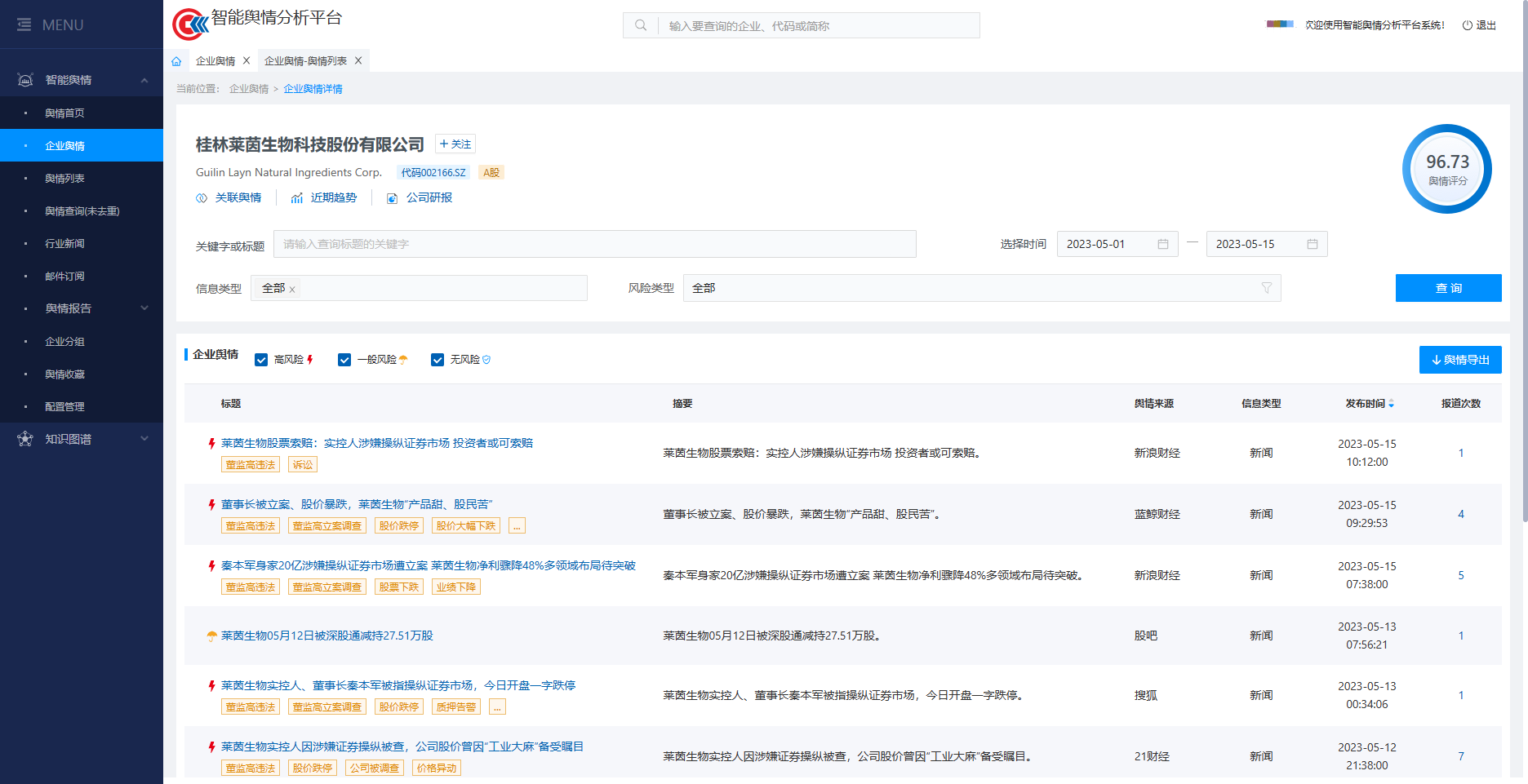Click the 诉讼 tag in first row
The height and width of the screenshot is (784, 1528).
click(x=303, y=465)
